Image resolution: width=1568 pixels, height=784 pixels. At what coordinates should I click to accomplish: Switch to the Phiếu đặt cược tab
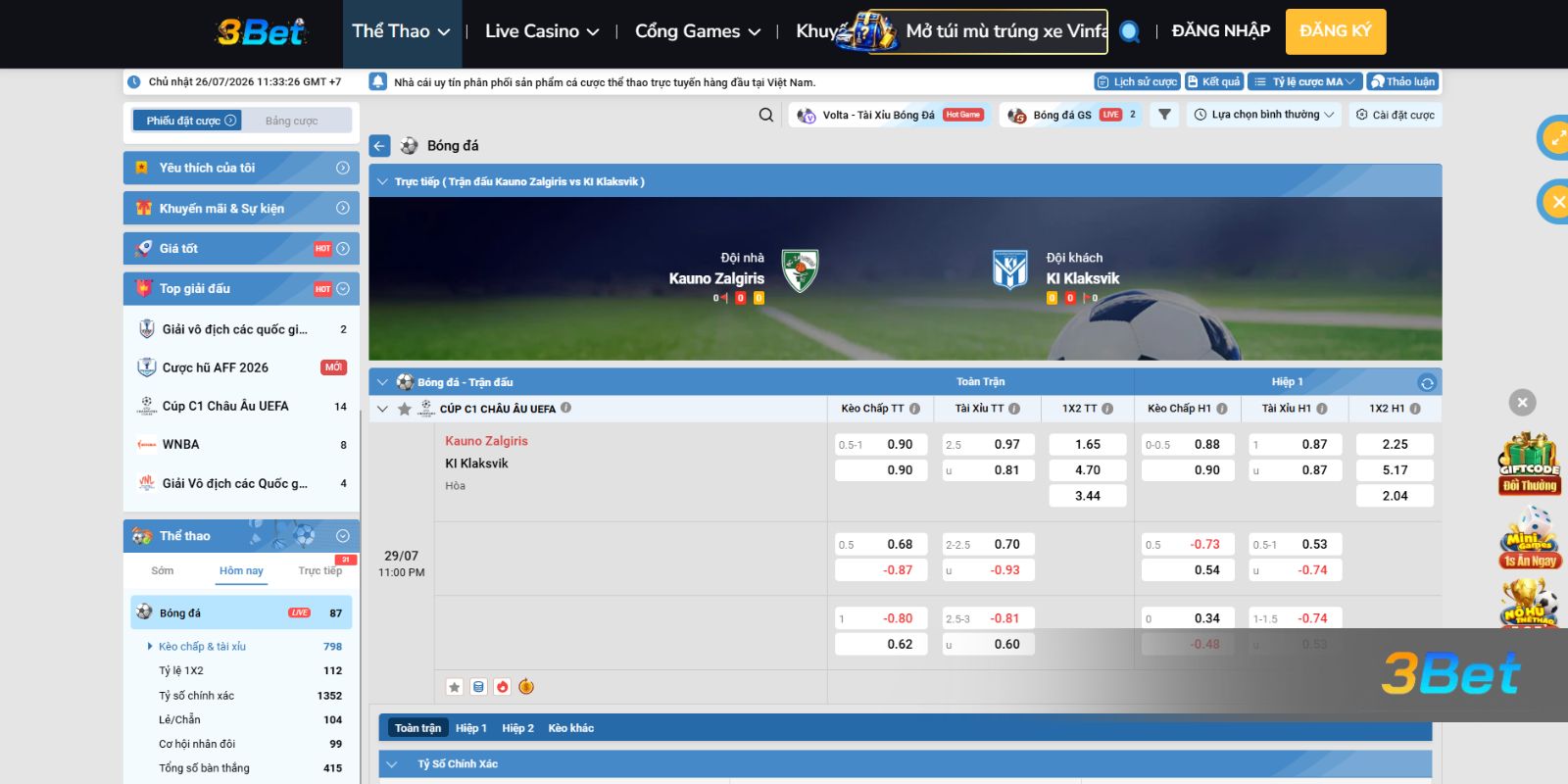point(187,121)
